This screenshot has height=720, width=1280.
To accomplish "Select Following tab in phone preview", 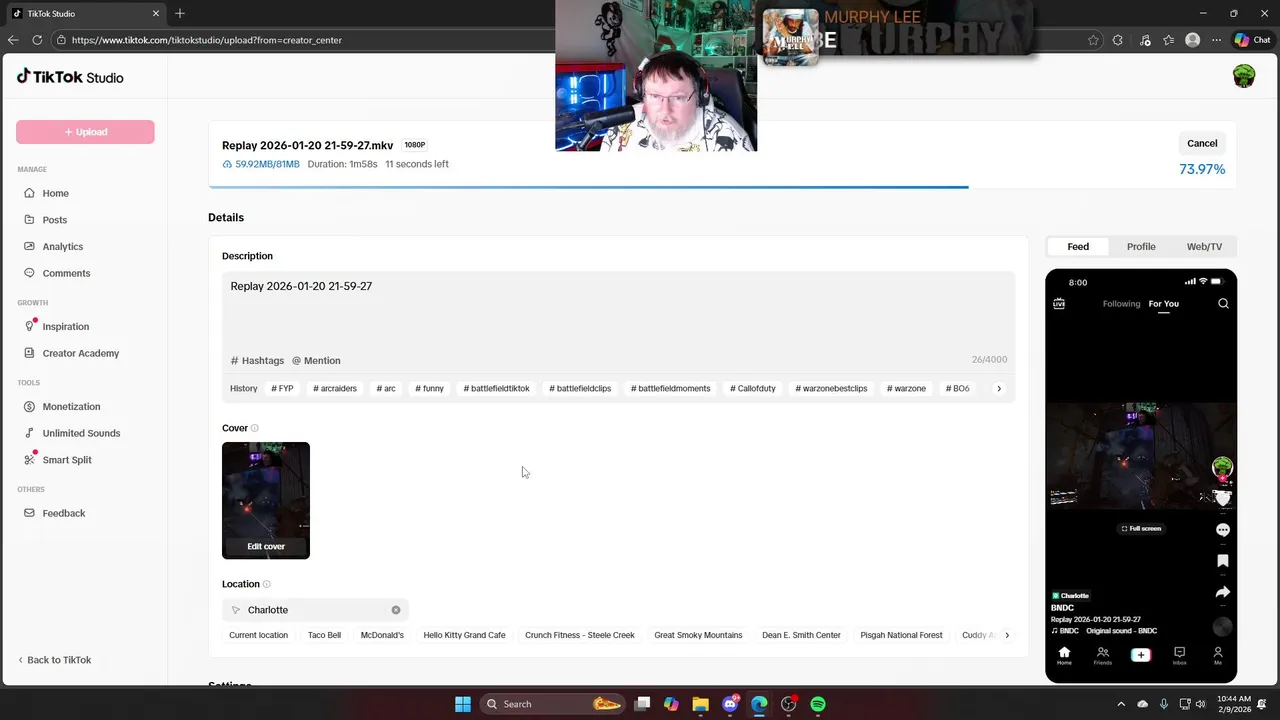I will 1121,304.
